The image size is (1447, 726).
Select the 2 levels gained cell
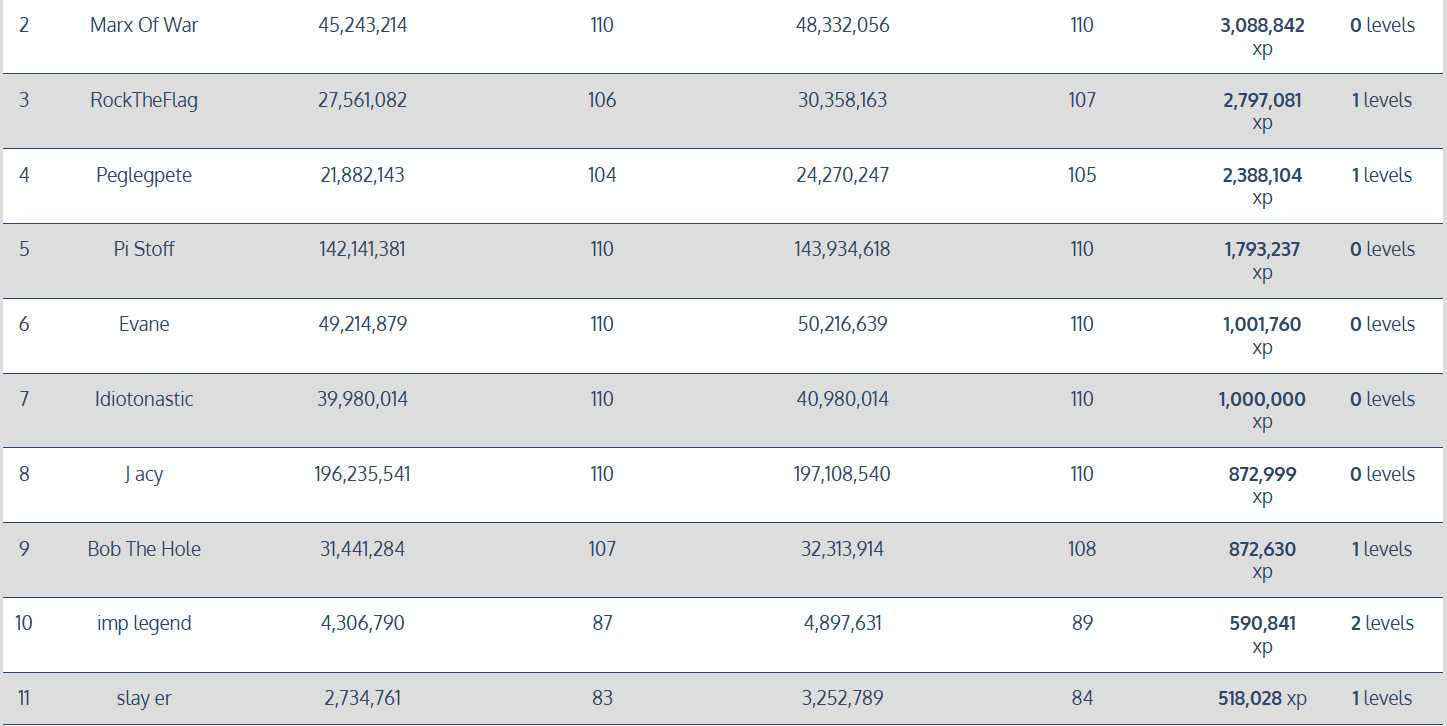click(1382, 623)
